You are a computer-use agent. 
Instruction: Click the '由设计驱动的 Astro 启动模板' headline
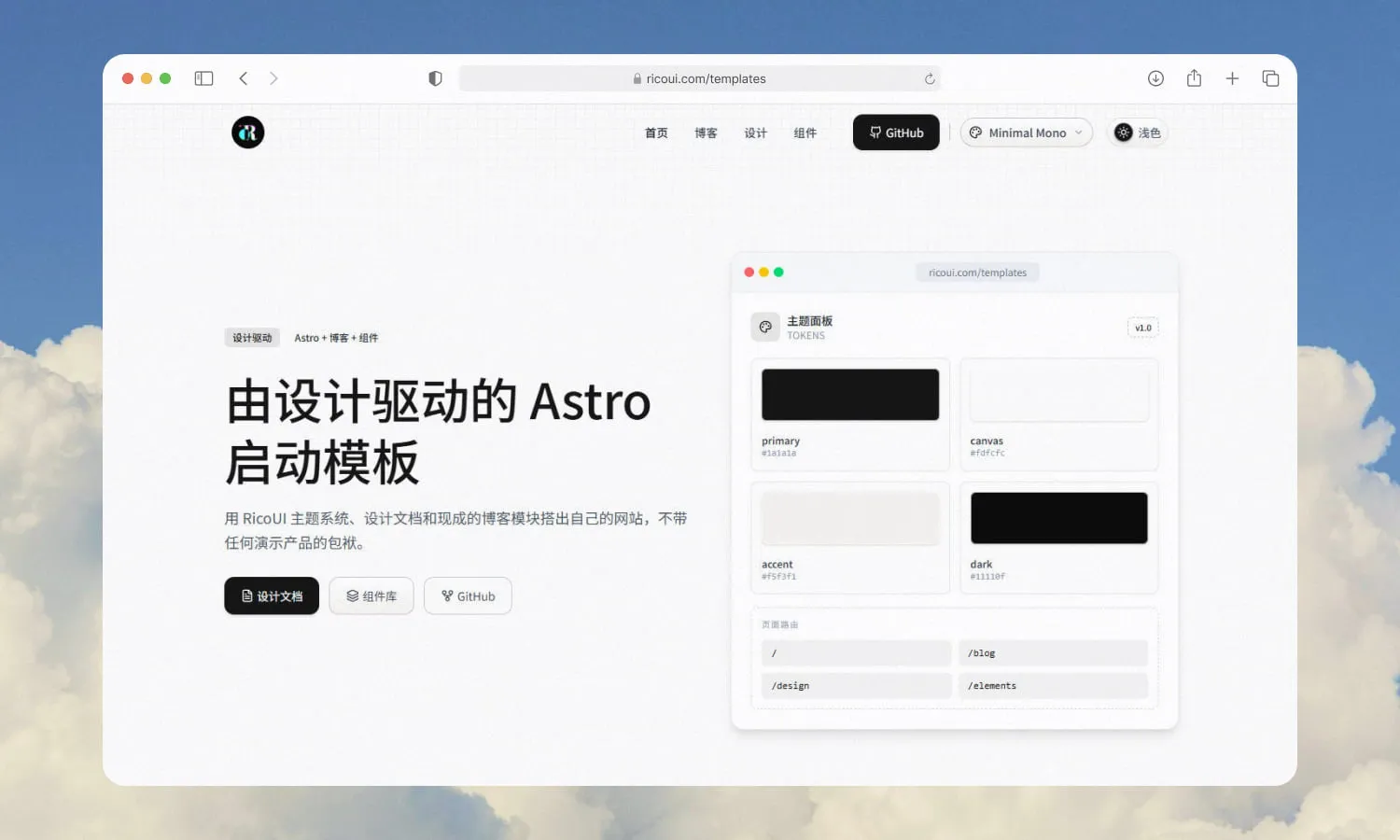click(438, 432)
